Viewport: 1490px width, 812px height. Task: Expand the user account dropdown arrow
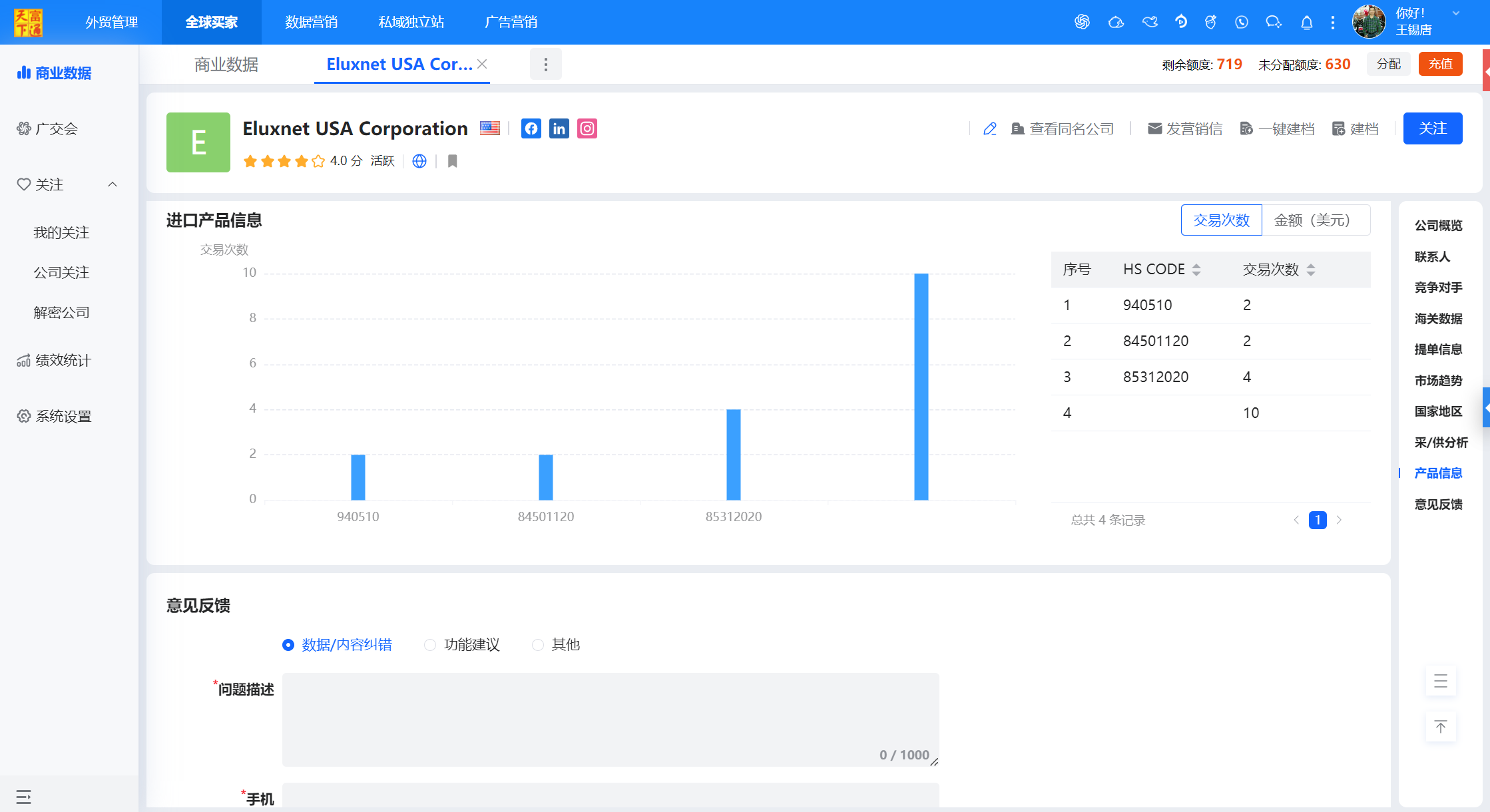tap(1456, 13)
